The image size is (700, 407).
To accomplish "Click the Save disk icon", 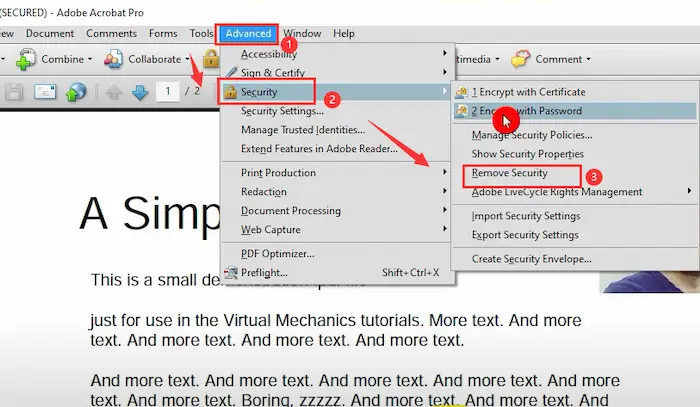I will [14, 92].
